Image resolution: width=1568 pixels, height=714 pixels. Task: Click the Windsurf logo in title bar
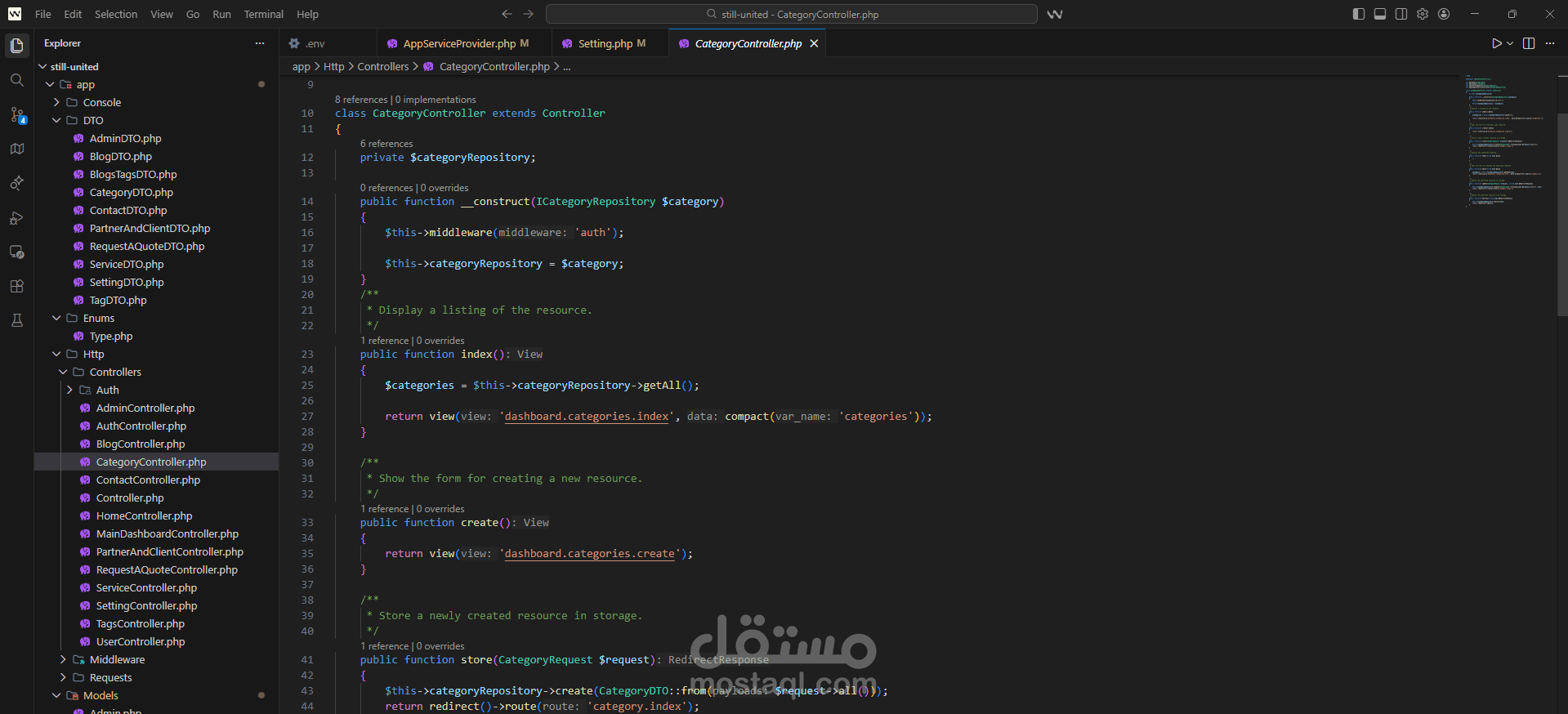tap(15, 14)
